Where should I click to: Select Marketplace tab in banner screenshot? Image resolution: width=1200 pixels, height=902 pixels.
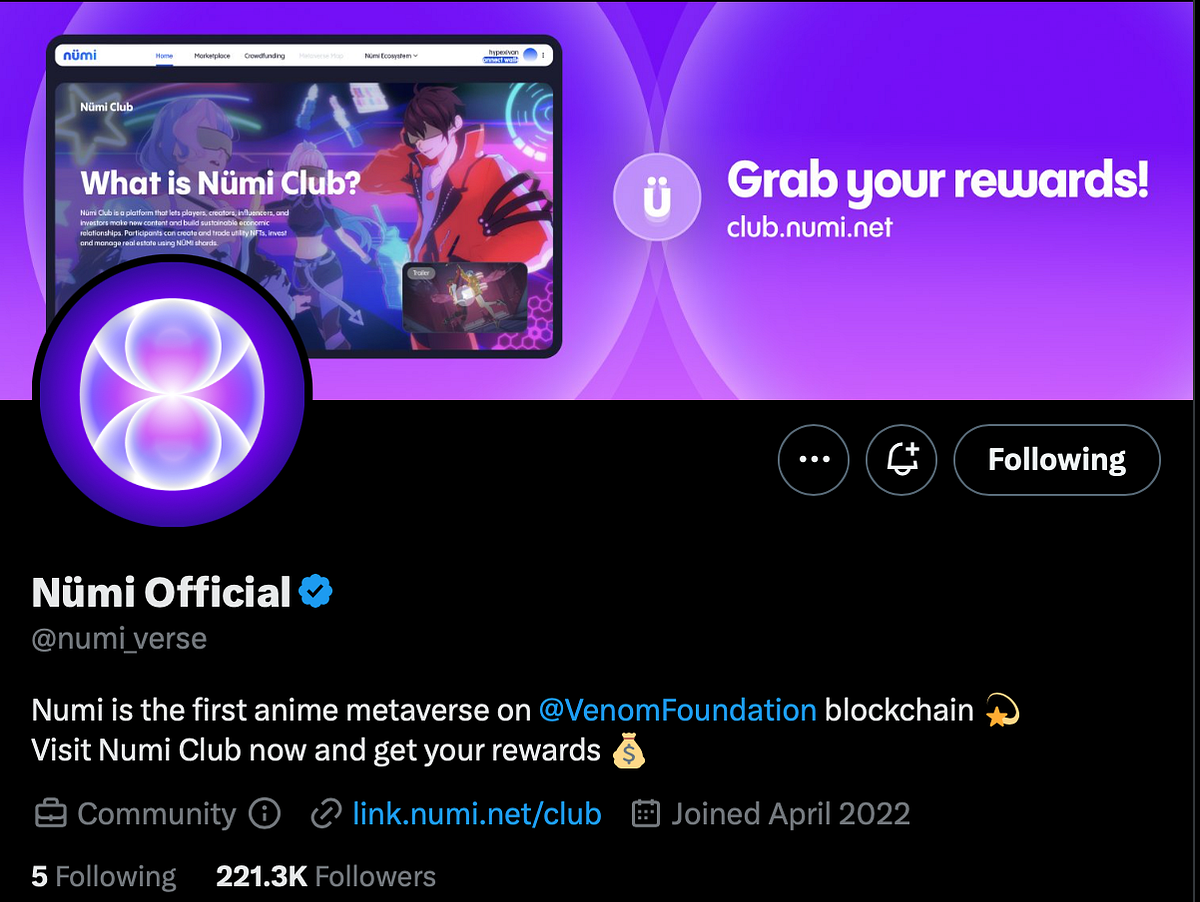click(213, 56)
